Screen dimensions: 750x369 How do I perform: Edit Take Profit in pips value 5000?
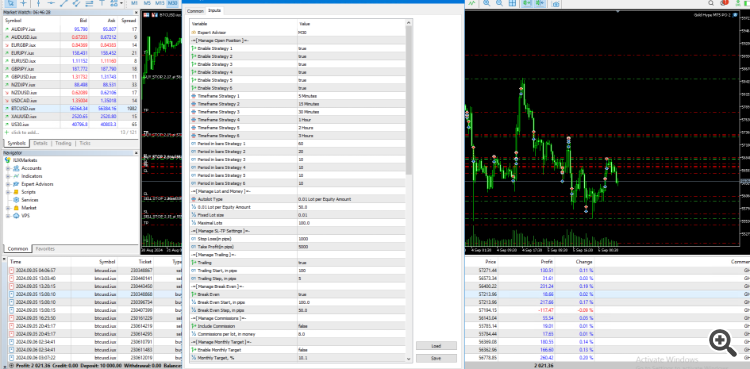click(351, 247)
